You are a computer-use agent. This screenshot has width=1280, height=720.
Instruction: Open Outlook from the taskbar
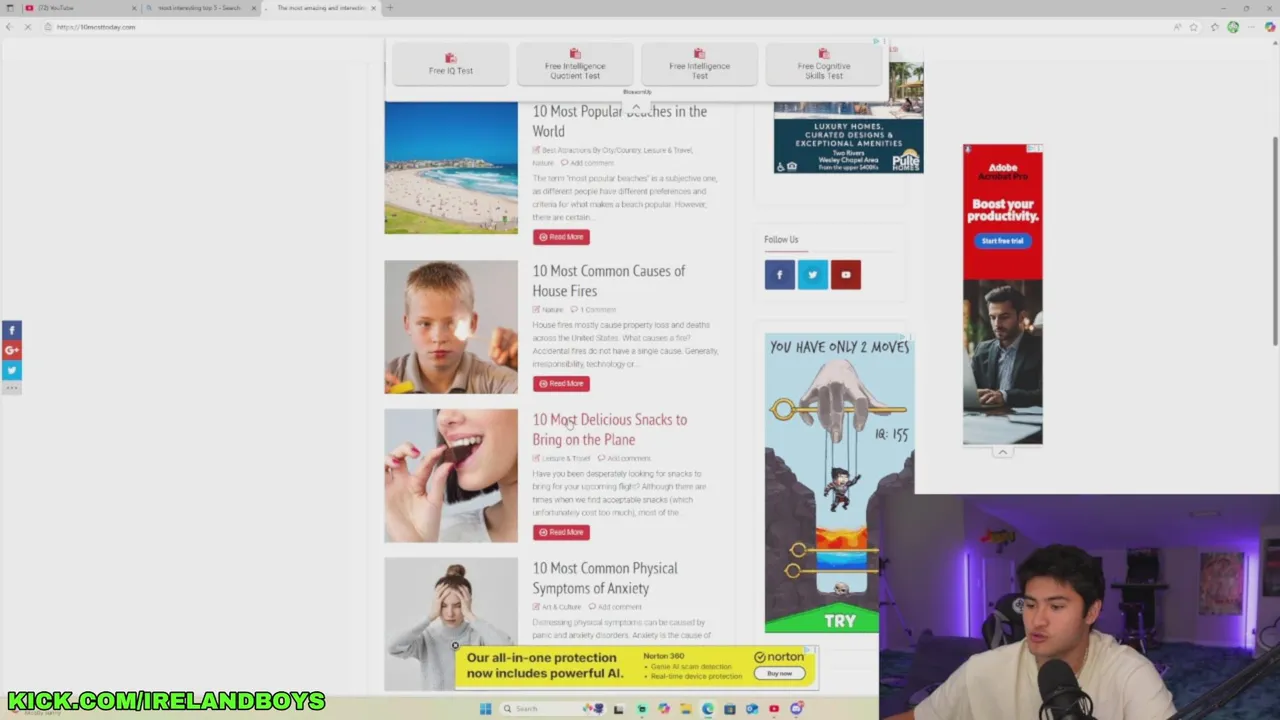tap(751, 709)
